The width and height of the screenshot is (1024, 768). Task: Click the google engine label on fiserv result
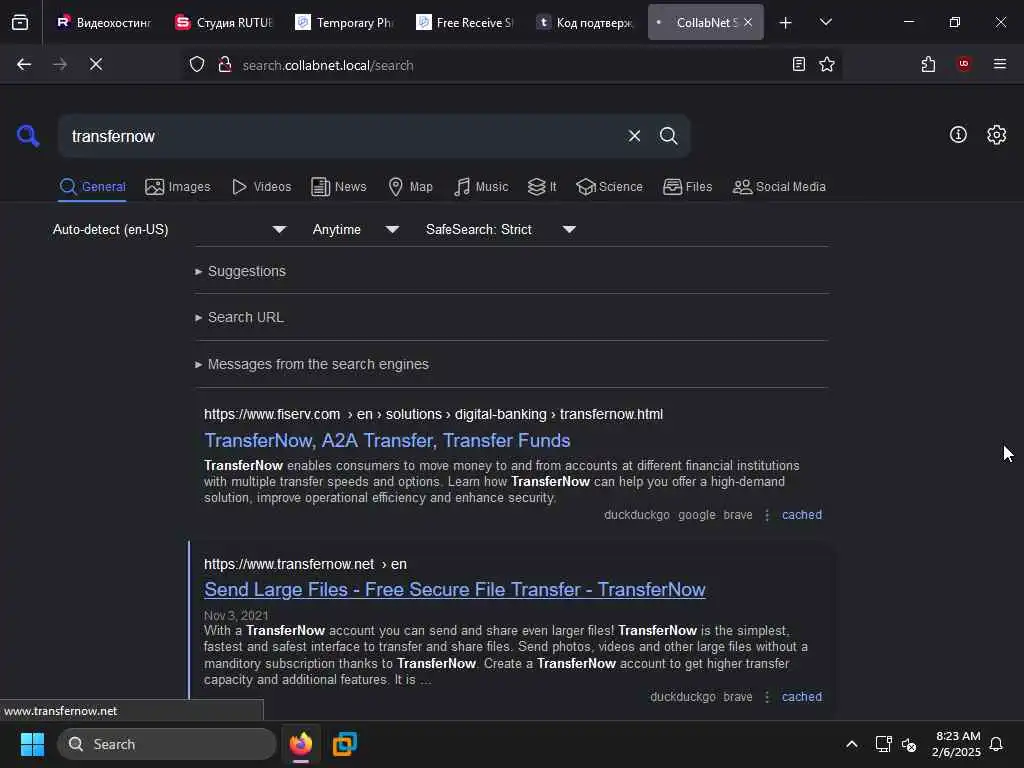click(697, 515)
